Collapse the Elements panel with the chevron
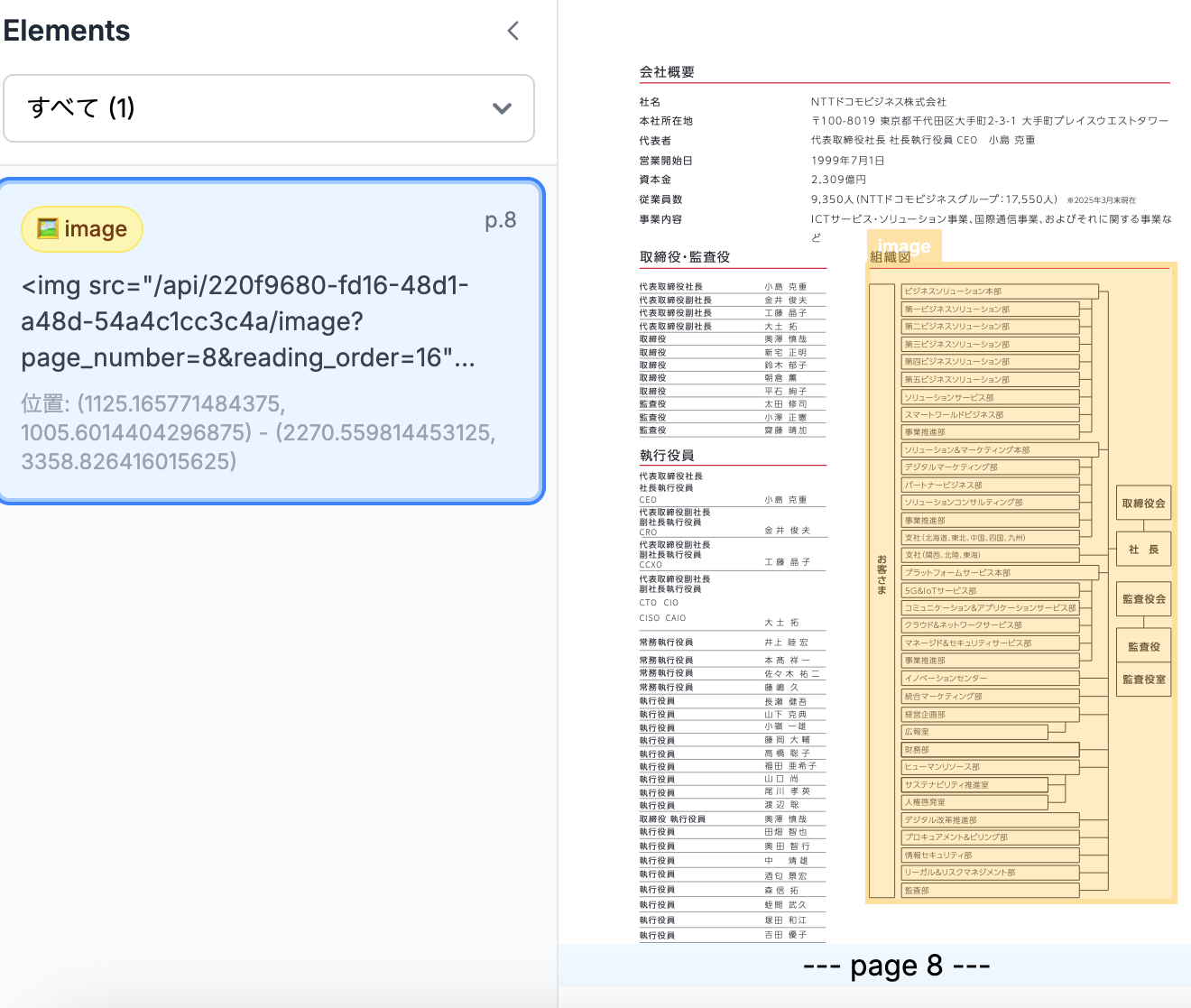Screen dimensions: 1191x1008 [x=513, y=31]
